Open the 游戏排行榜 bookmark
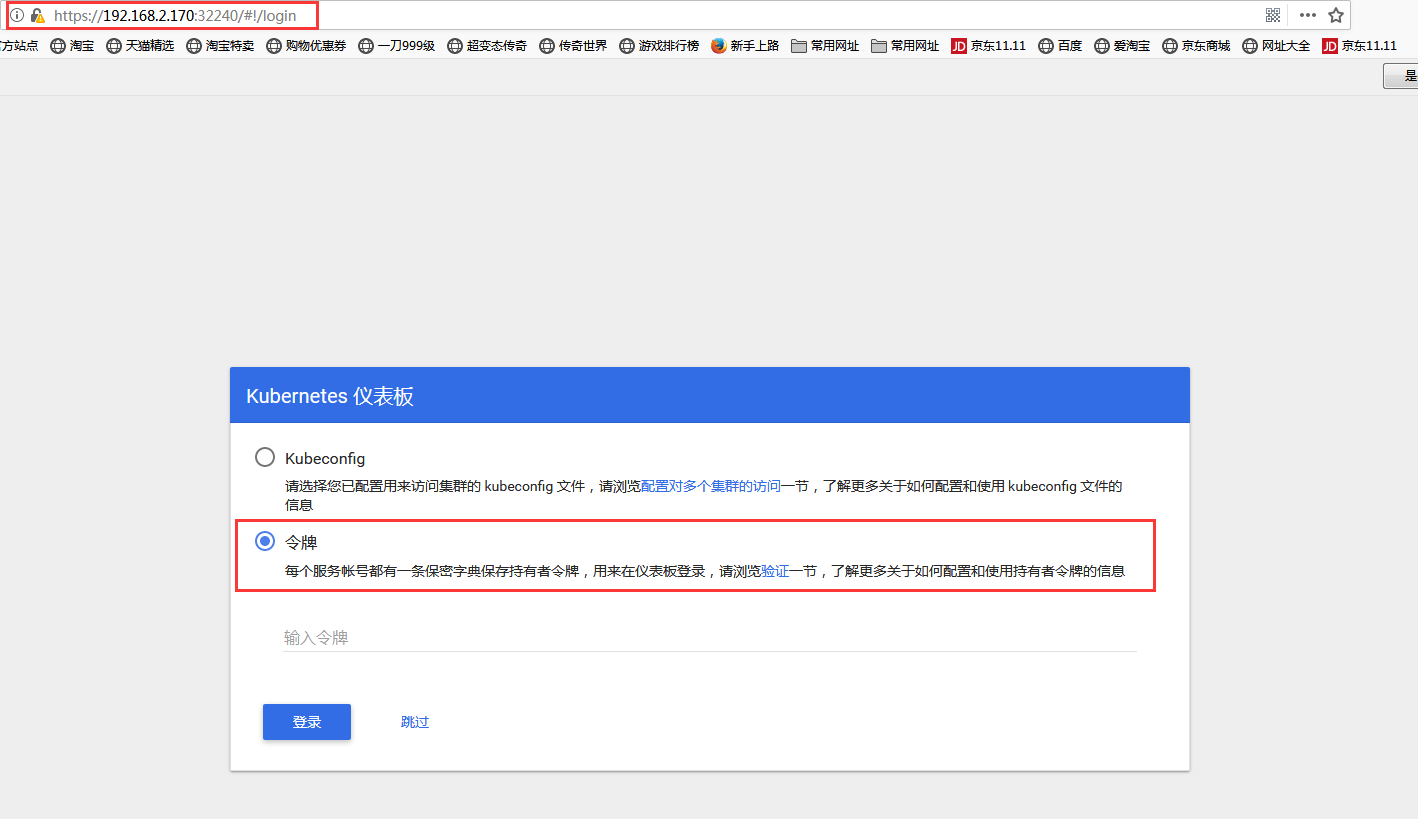 659,45
